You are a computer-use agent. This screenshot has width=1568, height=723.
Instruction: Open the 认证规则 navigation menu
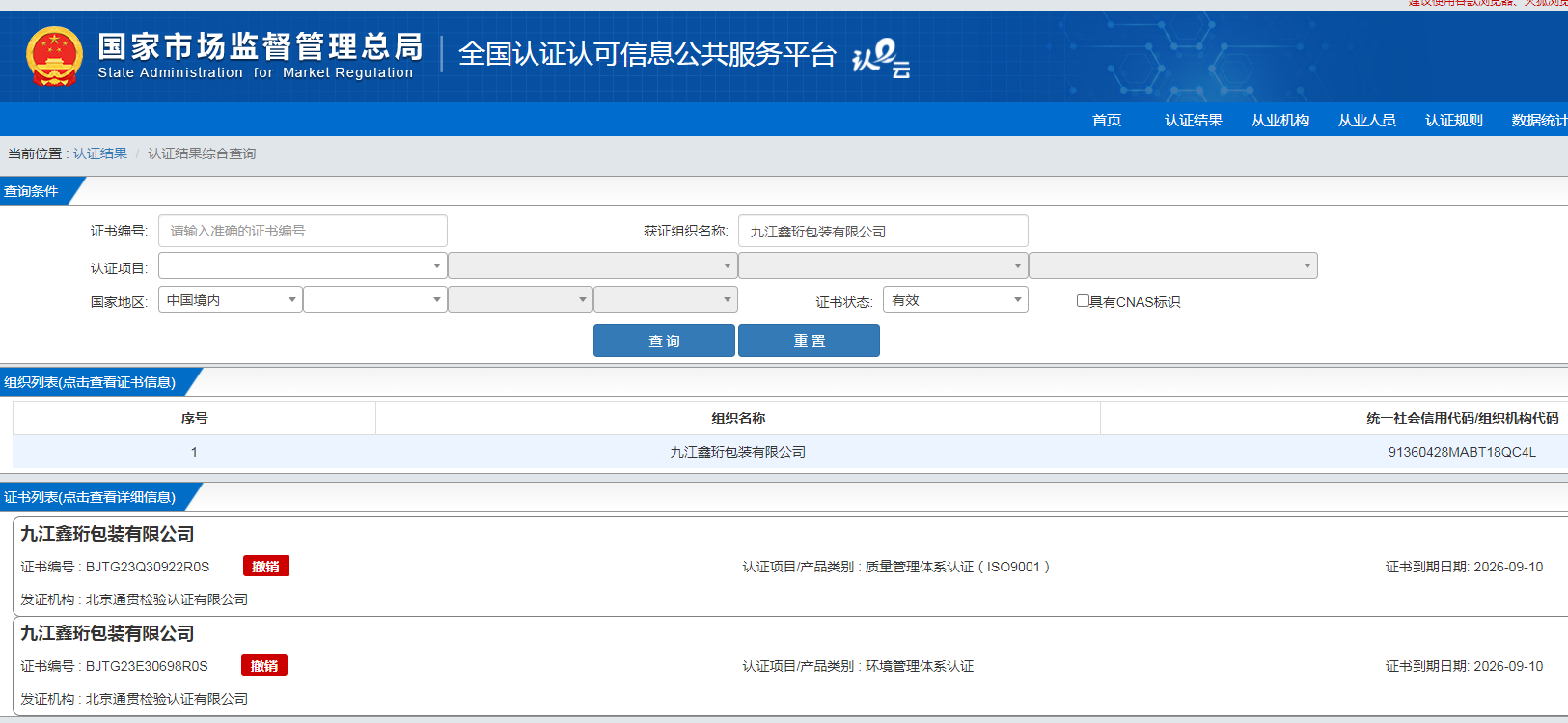coord(1454,120)
